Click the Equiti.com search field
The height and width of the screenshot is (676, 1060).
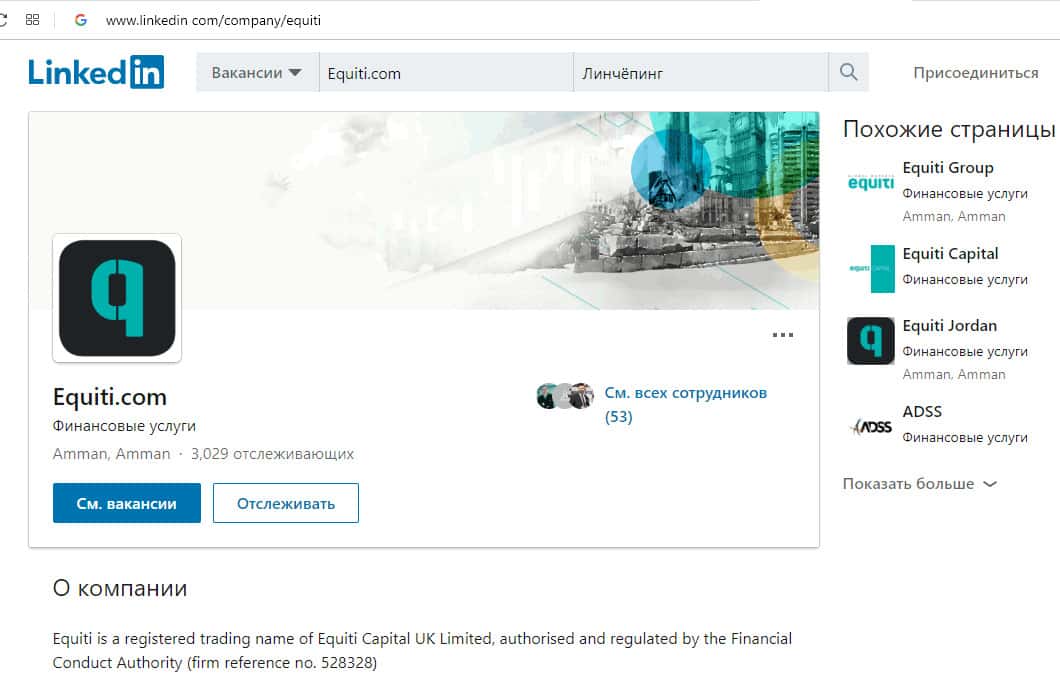tap(446, 72)
